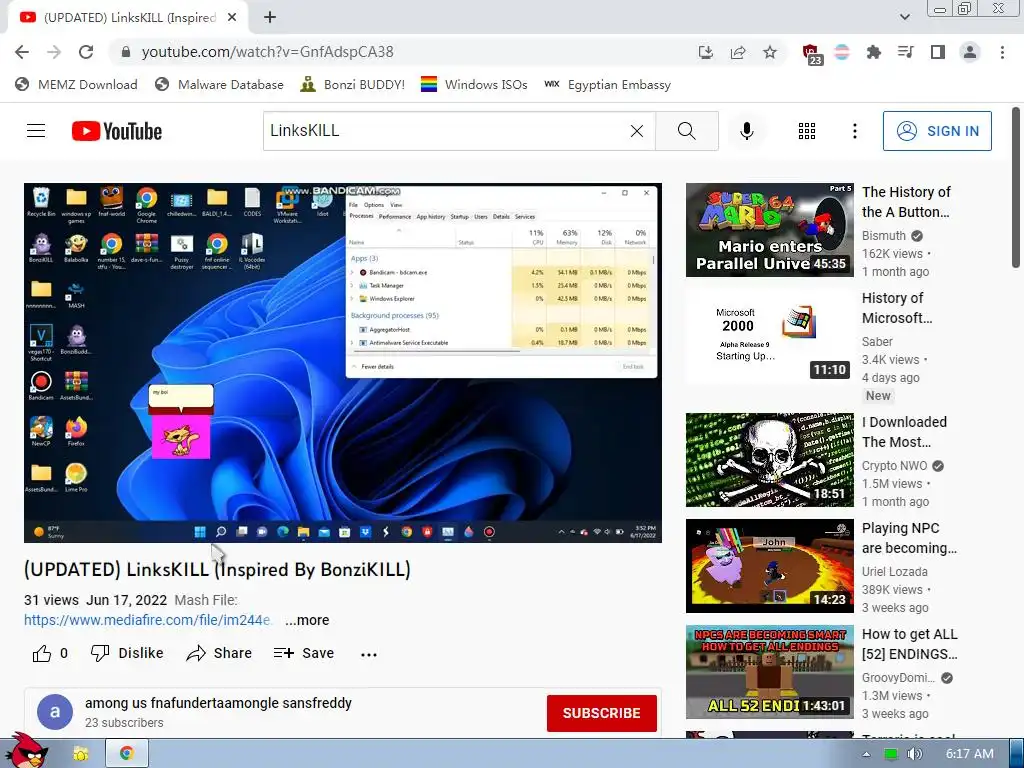Show hidden tray icons arrow

pyautogui.click(x=866, y=754)
